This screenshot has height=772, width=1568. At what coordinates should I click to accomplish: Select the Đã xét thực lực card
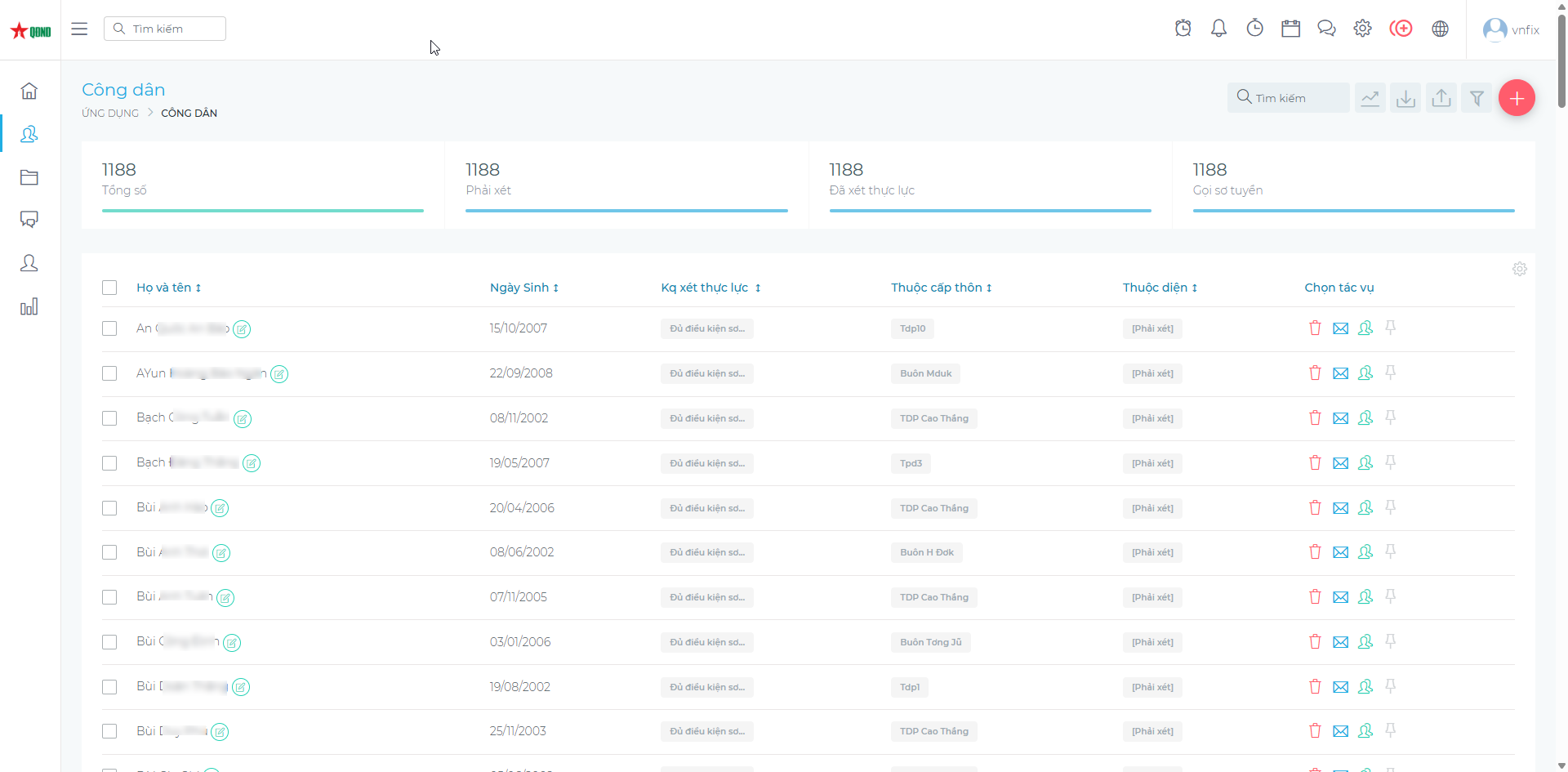click(x=990, y=185)
